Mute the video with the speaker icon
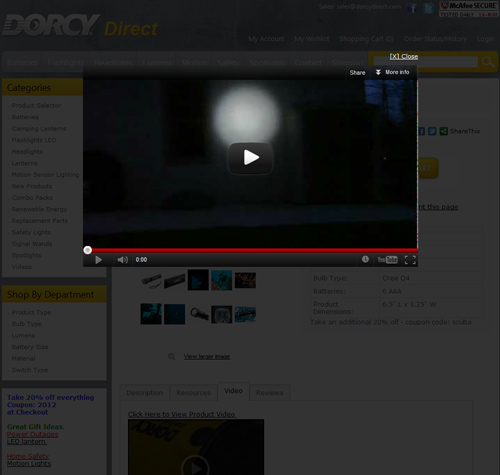The height and width of the screenshot is (475, 500). point(123,260)
